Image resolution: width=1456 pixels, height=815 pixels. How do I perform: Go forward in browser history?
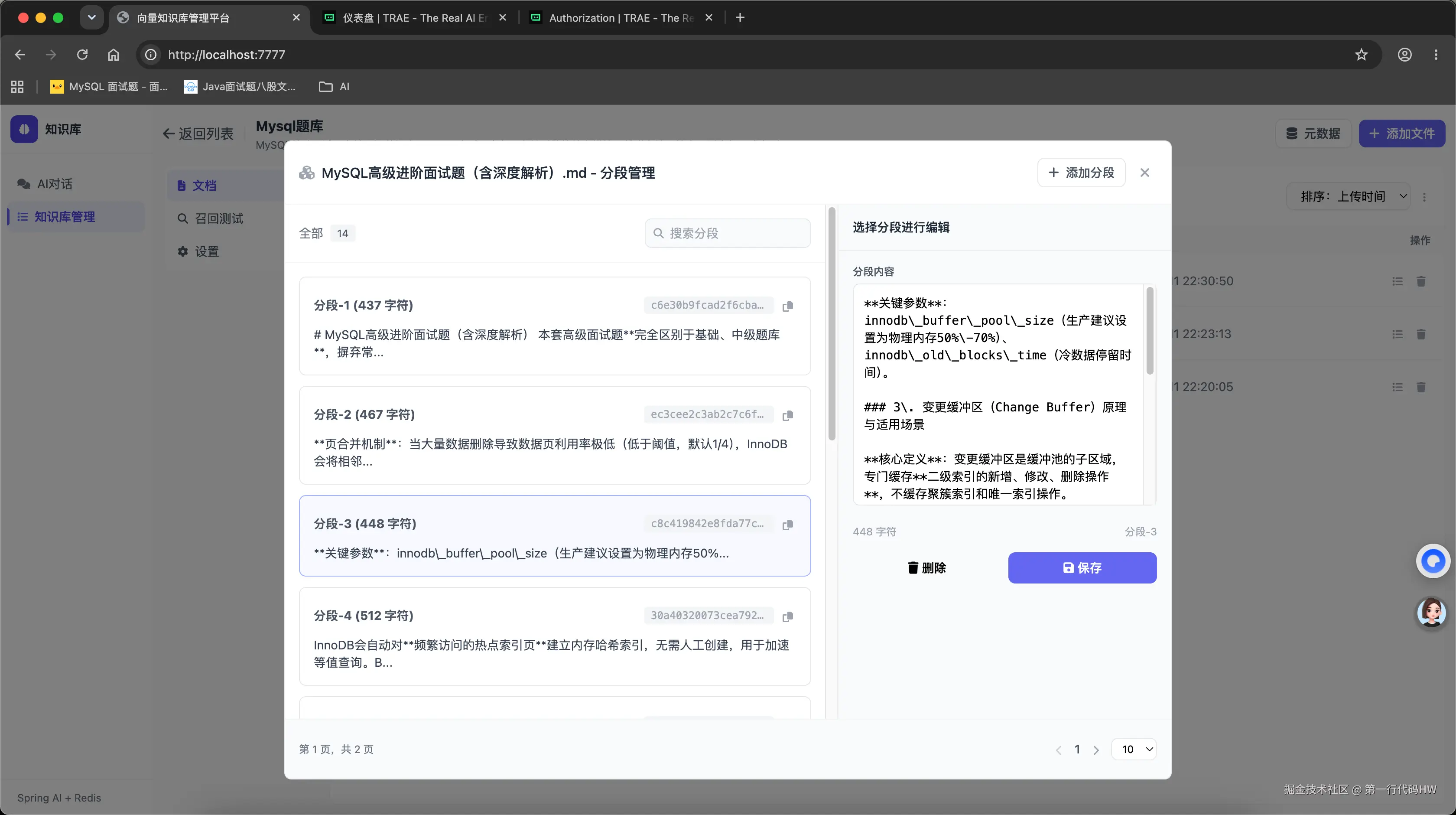[51, 54]
